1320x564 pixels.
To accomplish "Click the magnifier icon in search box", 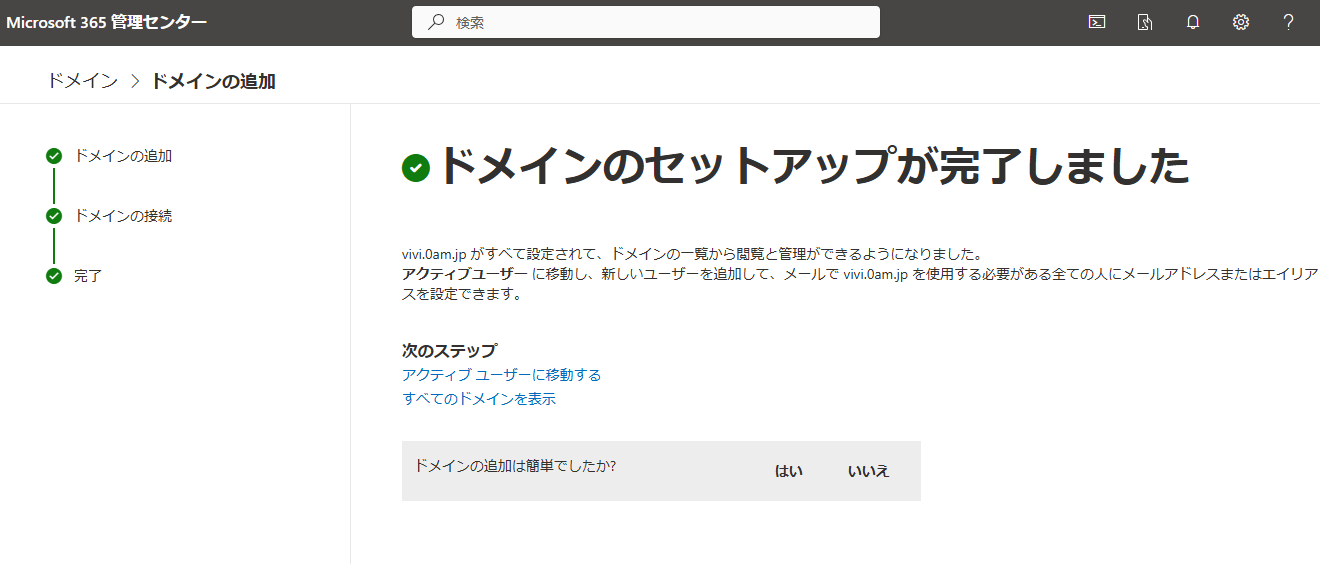I will pyautogui.click(x=436, y=22).
